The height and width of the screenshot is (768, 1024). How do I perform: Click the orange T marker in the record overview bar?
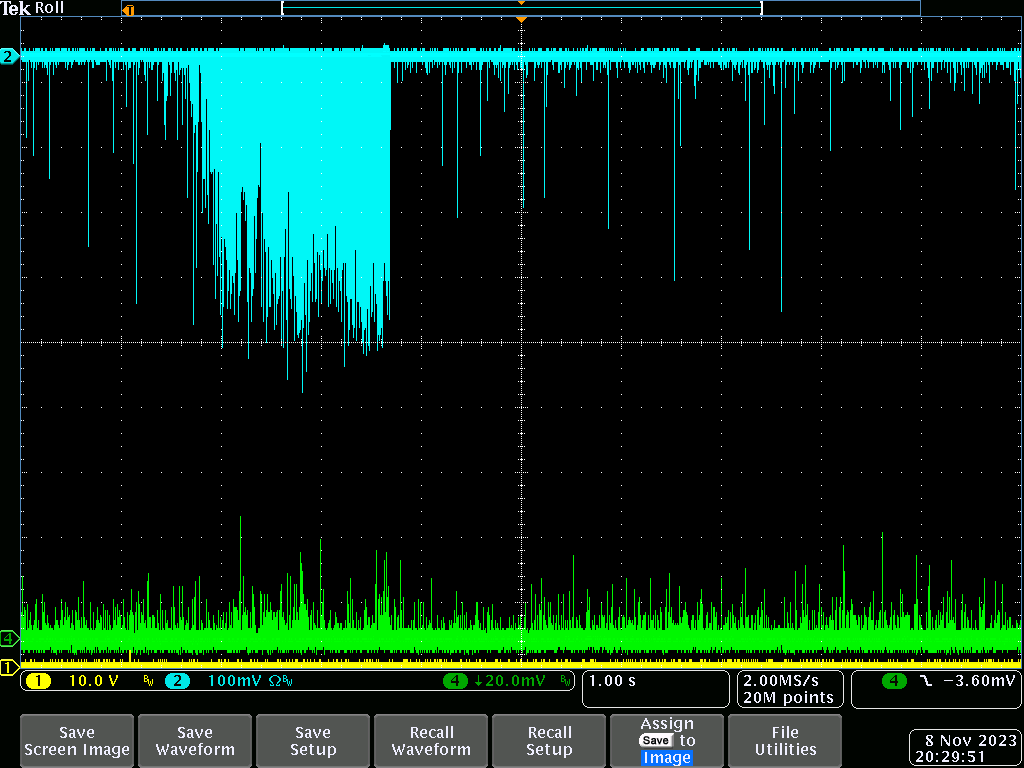(127, 10)
